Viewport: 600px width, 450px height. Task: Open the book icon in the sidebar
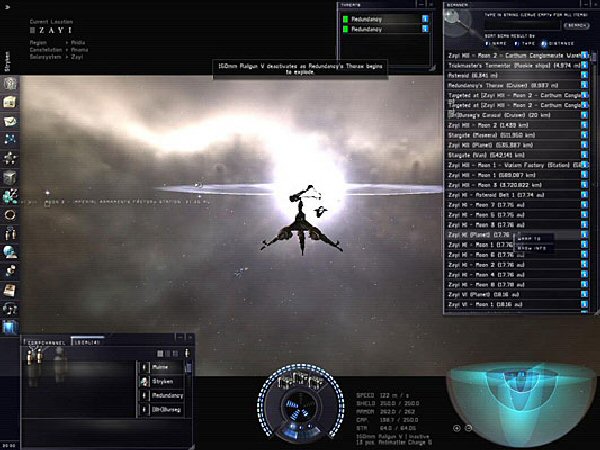point(10,290)
